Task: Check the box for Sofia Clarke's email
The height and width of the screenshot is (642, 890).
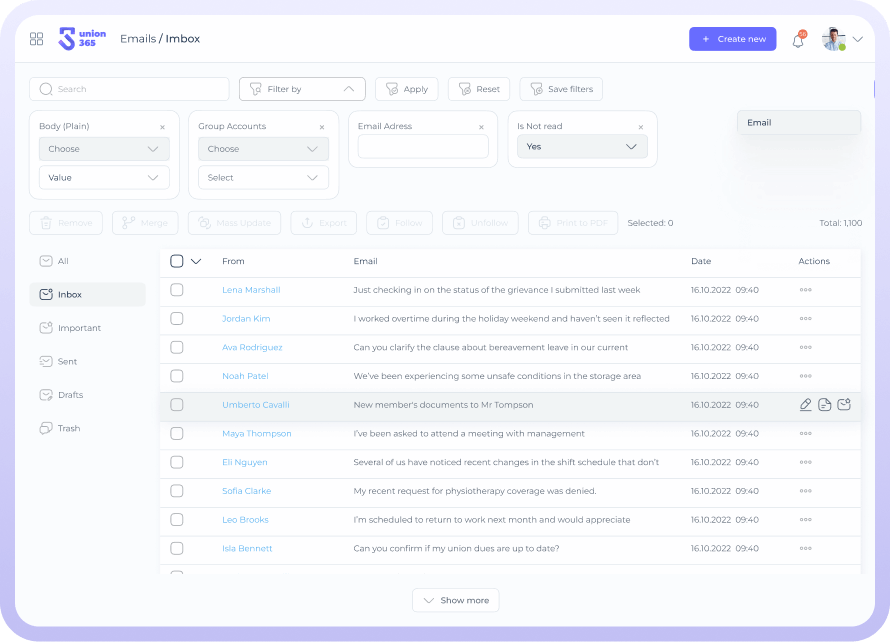Action: click(x=177, y=491)
